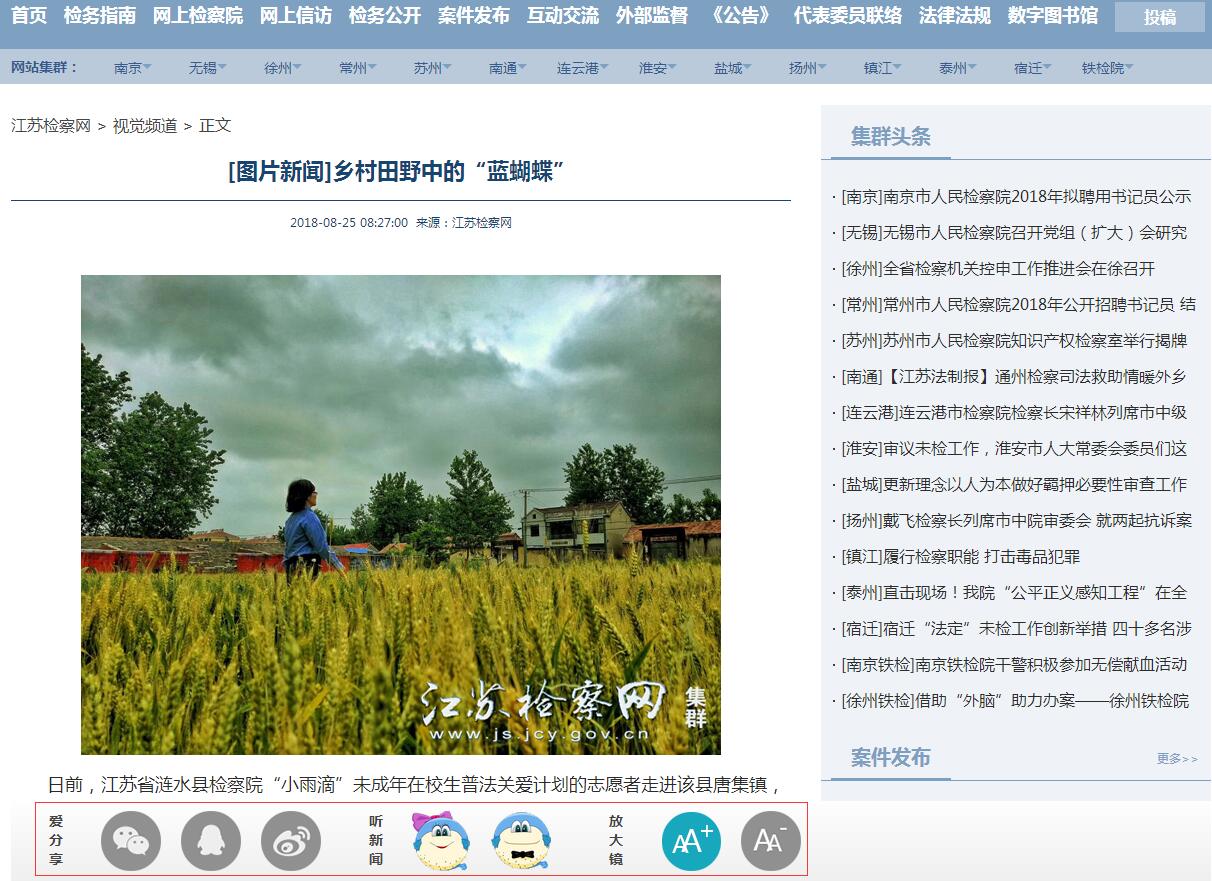The width and height of the screenshot is (1212, 881).
Task: Open 数字图书馆 in the top navigation
Action: (x=1053, y=16)
